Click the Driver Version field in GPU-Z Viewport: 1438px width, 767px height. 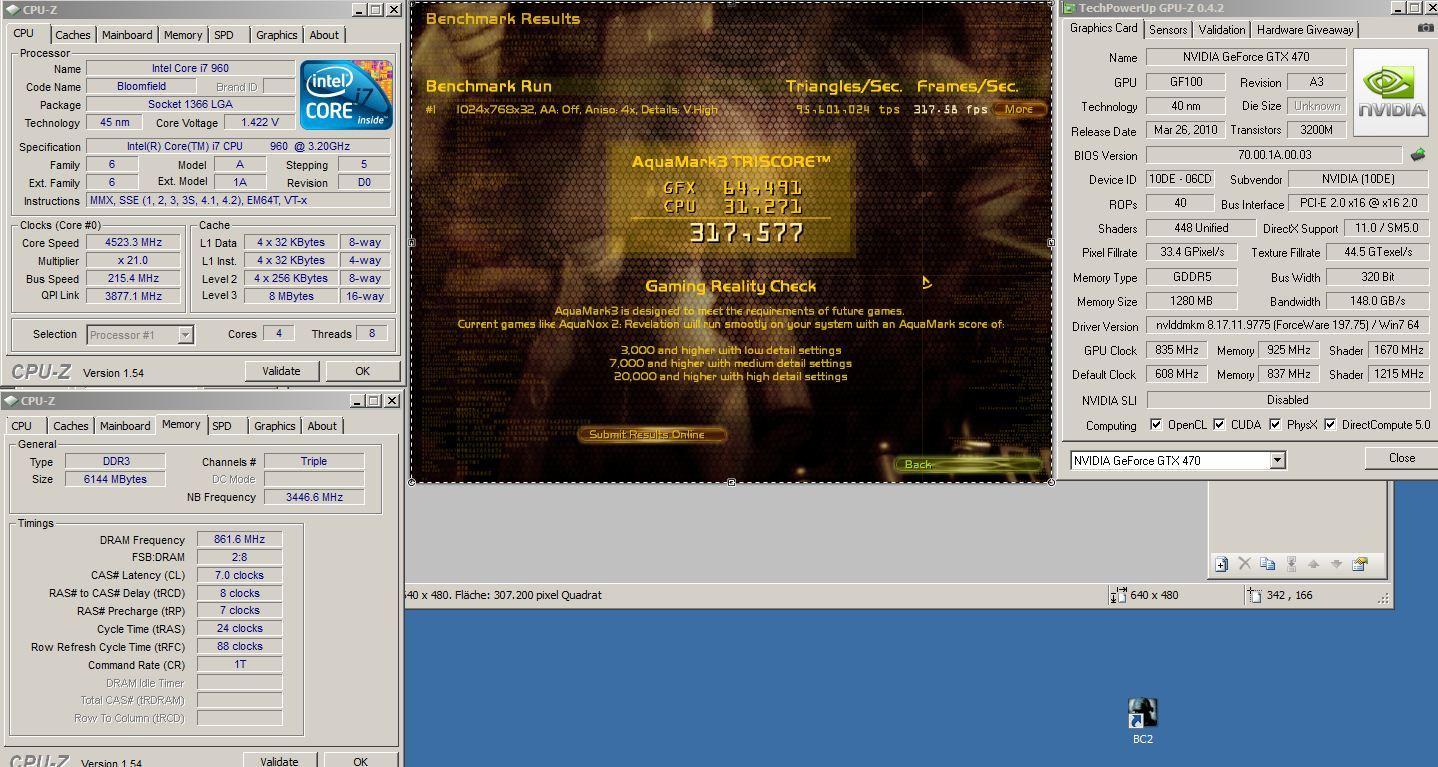(x=1288, y=326)
